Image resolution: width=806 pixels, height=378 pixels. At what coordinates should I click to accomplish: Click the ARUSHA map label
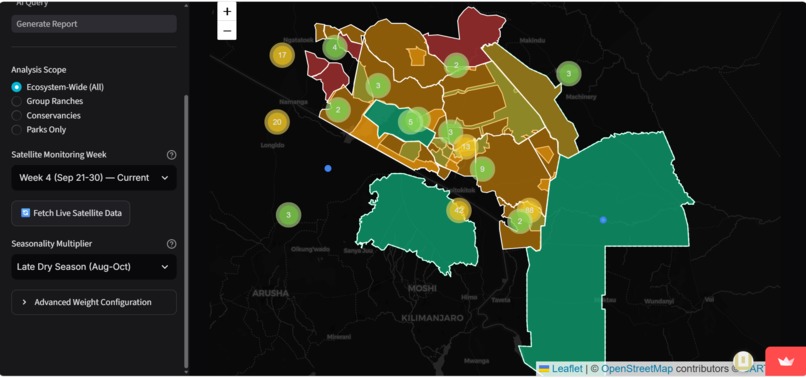click(x=270, y=293)
